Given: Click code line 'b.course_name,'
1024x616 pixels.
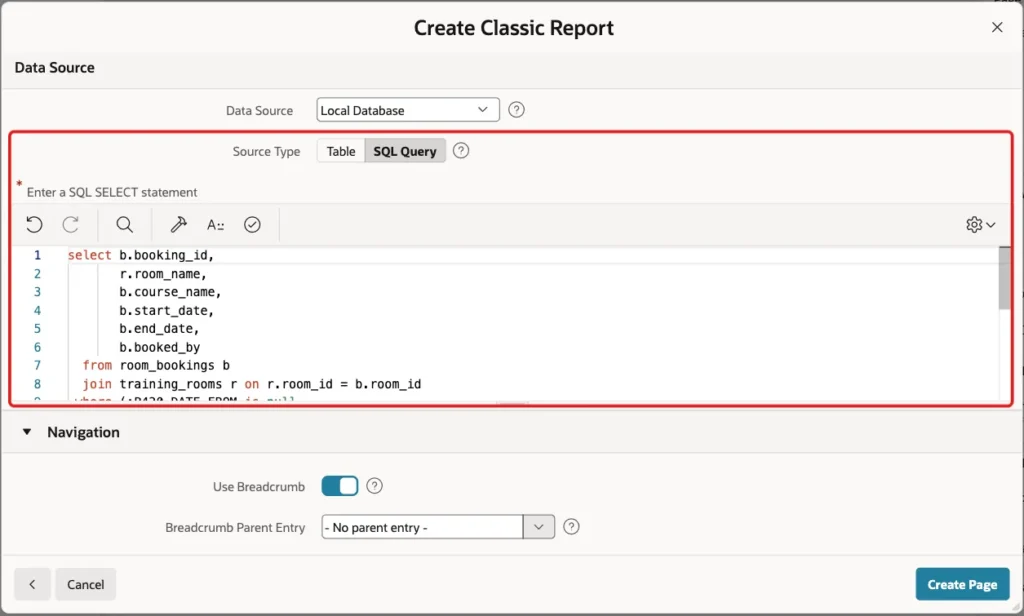Looking at the screenshot, I should [170, 292].
